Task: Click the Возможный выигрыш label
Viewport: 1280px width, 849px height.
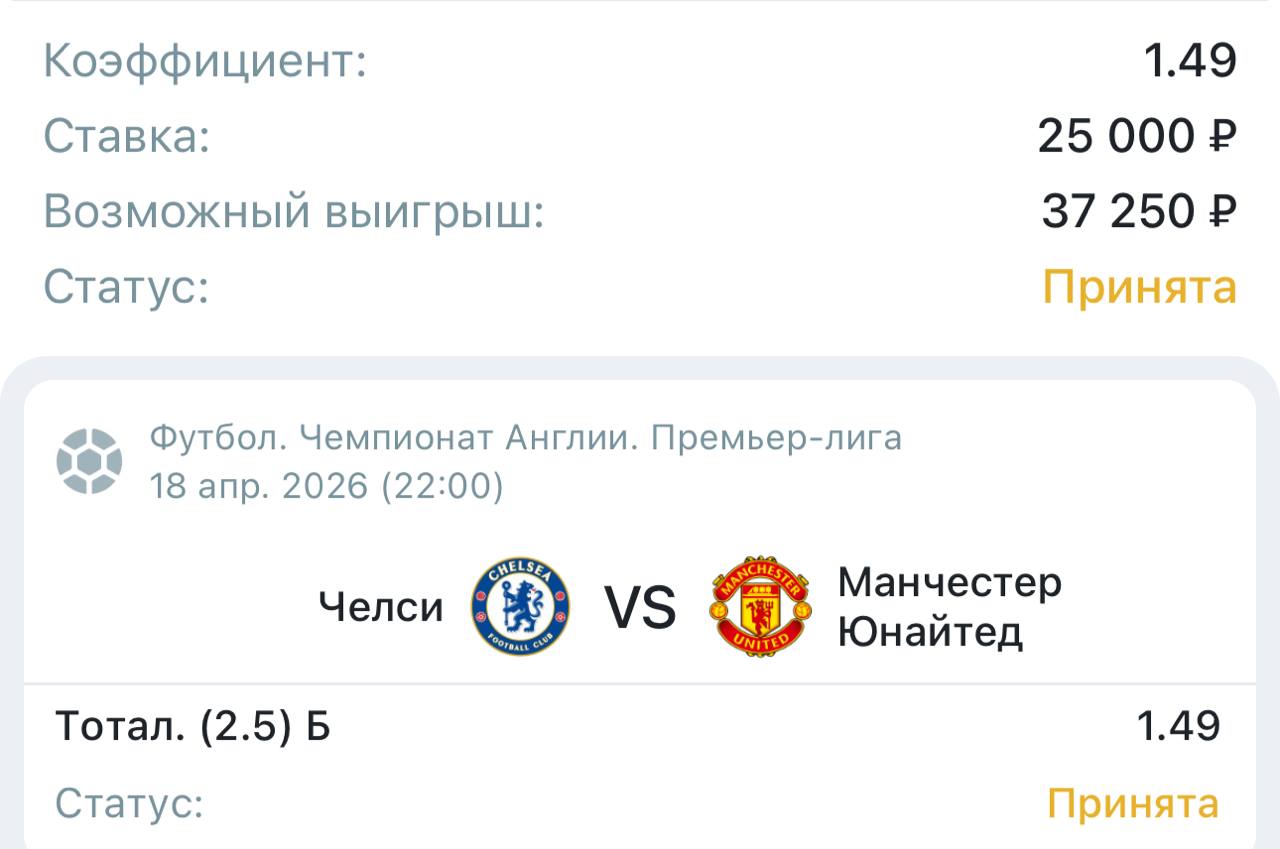Action: (x=294, y=211)
